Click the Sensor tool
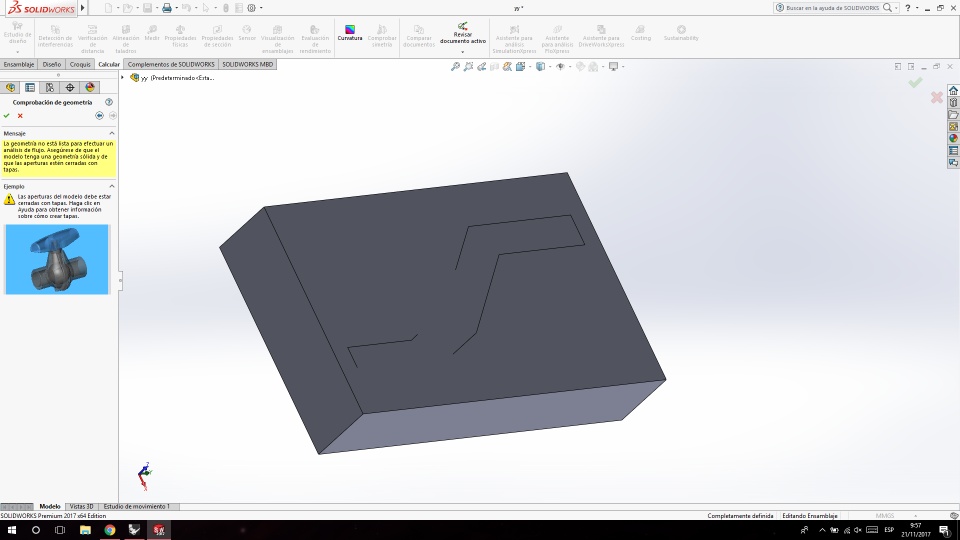Image resolution: width=960 pixels, height=540 pixels. (247, 33)
